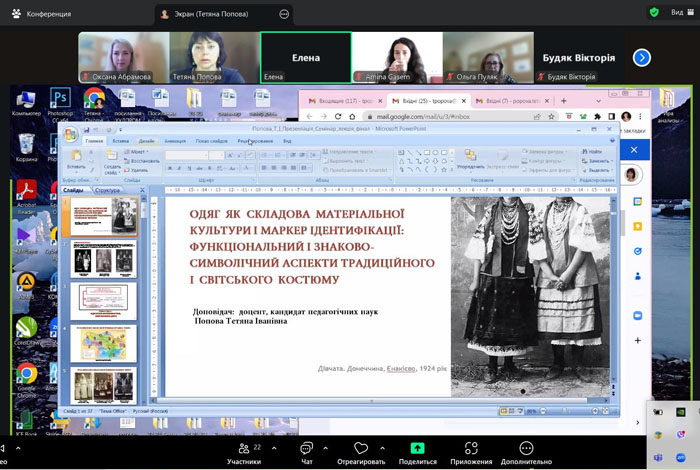Image resolution: width=700 pixels, height=470 pixels.
Task: Open the Участники participants panel
Action: coord(243,449)
